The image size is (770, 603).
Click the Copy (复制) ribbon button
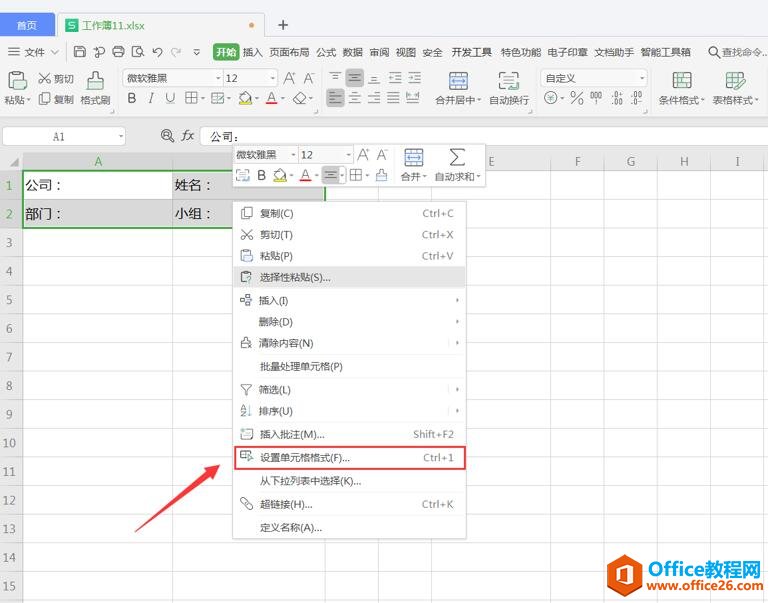point(55,99)
